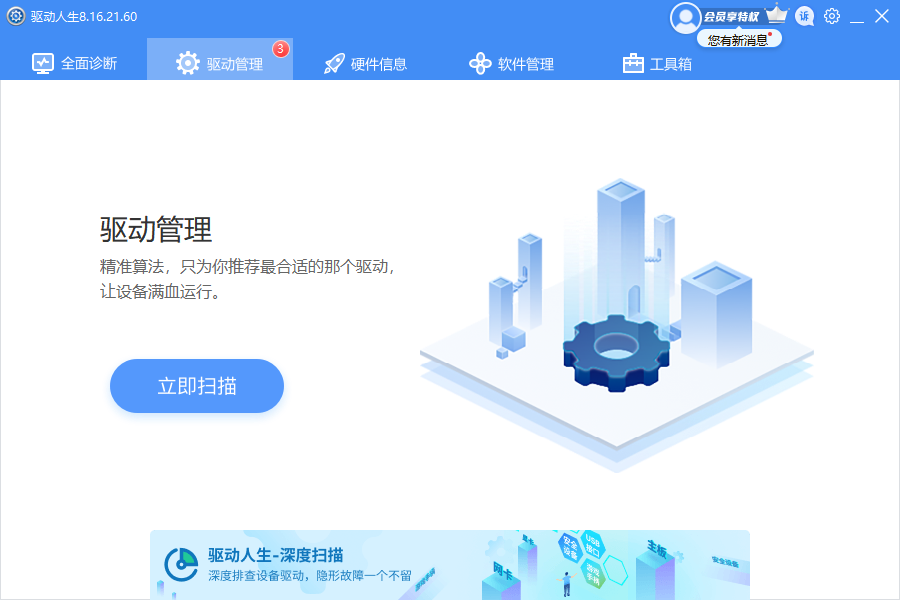900x600 pixels.
Task: Click the circular scan icon in 深度扫描 banner
Action: point(180,562)
